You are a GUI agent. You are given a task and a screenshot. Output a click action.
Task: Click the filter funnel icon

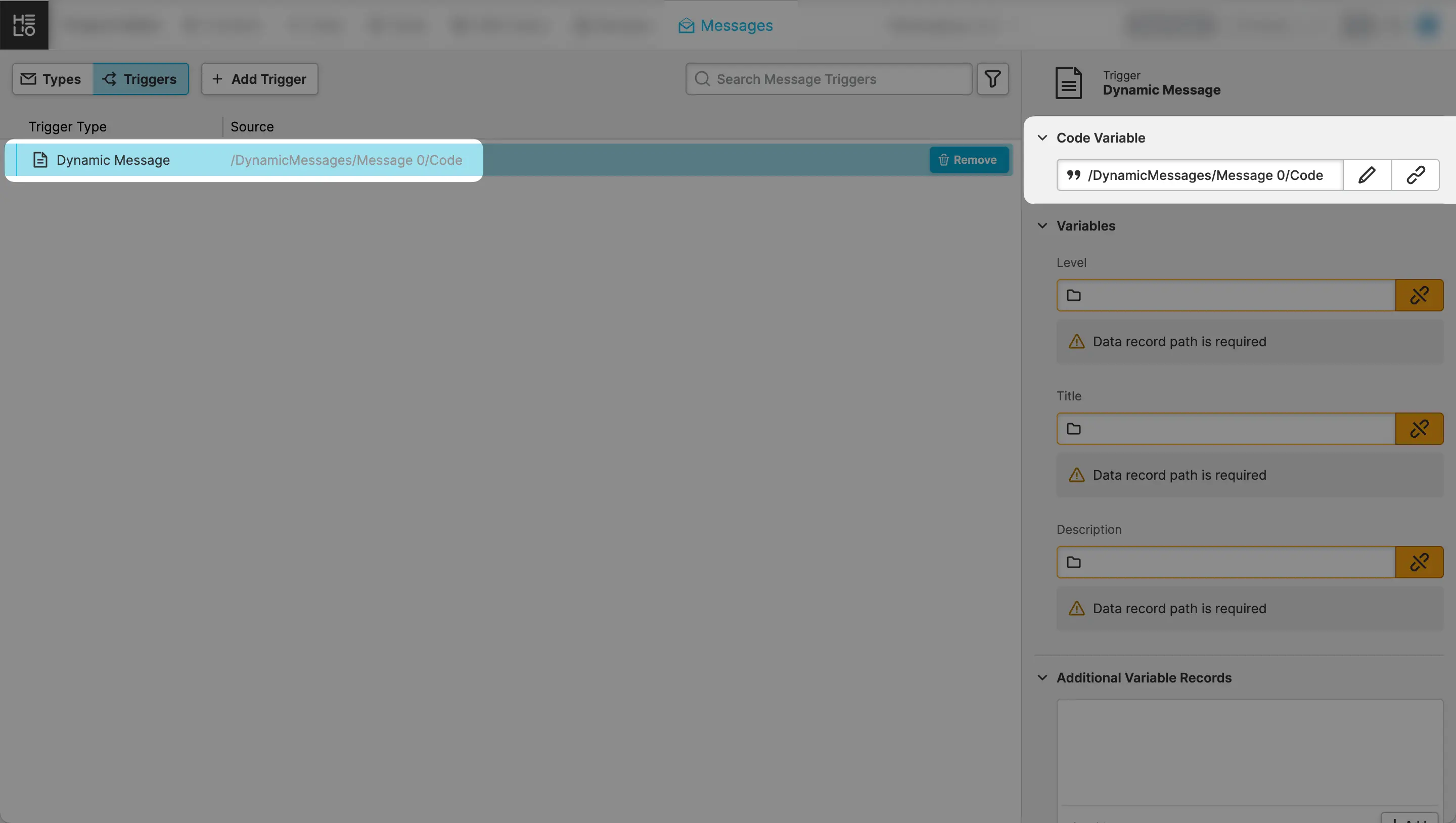tap(992, 78)
